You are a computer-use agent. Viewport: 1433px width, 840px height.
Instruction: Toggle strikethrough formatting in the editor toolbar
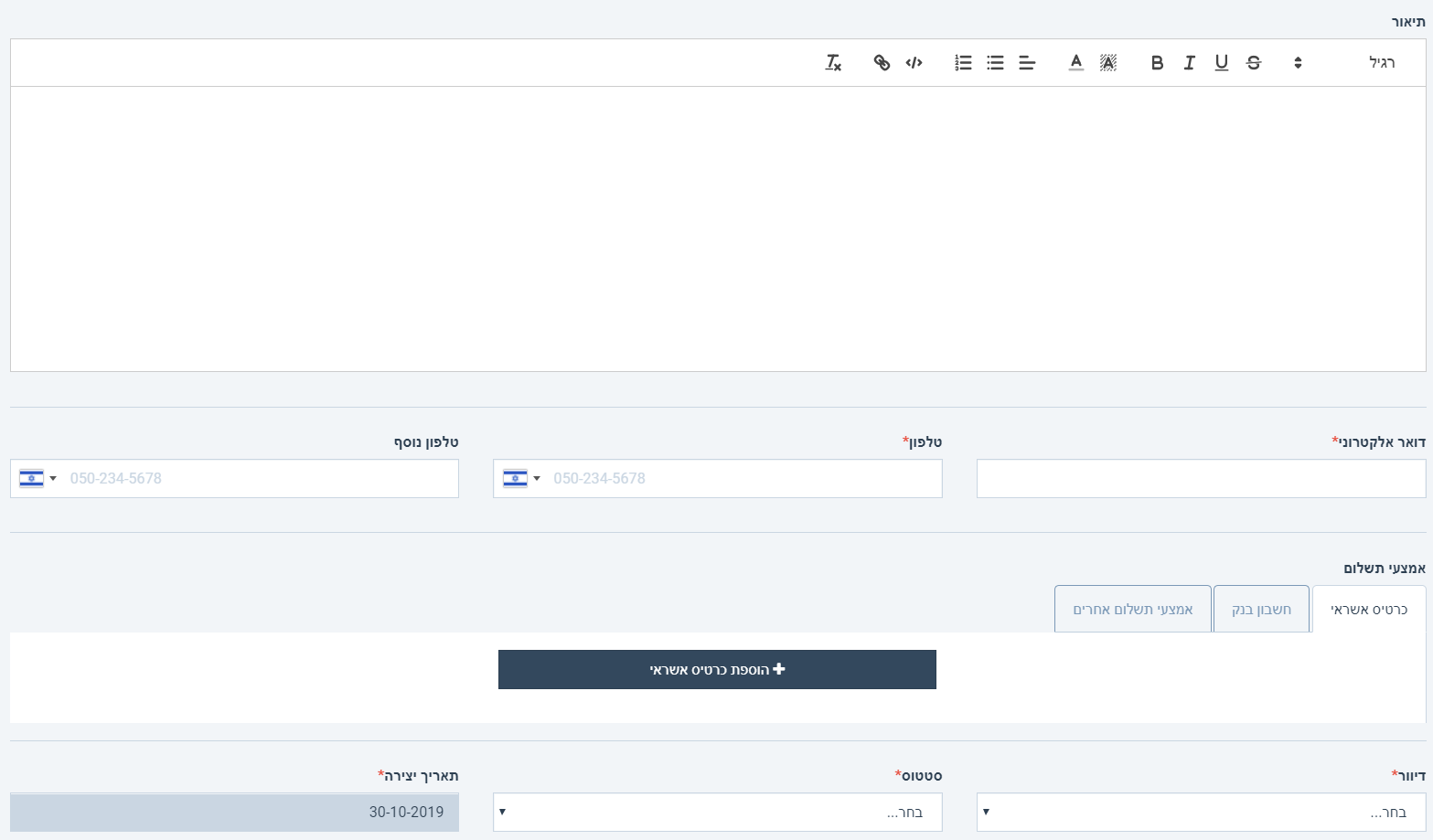(x=1254, y=63)
